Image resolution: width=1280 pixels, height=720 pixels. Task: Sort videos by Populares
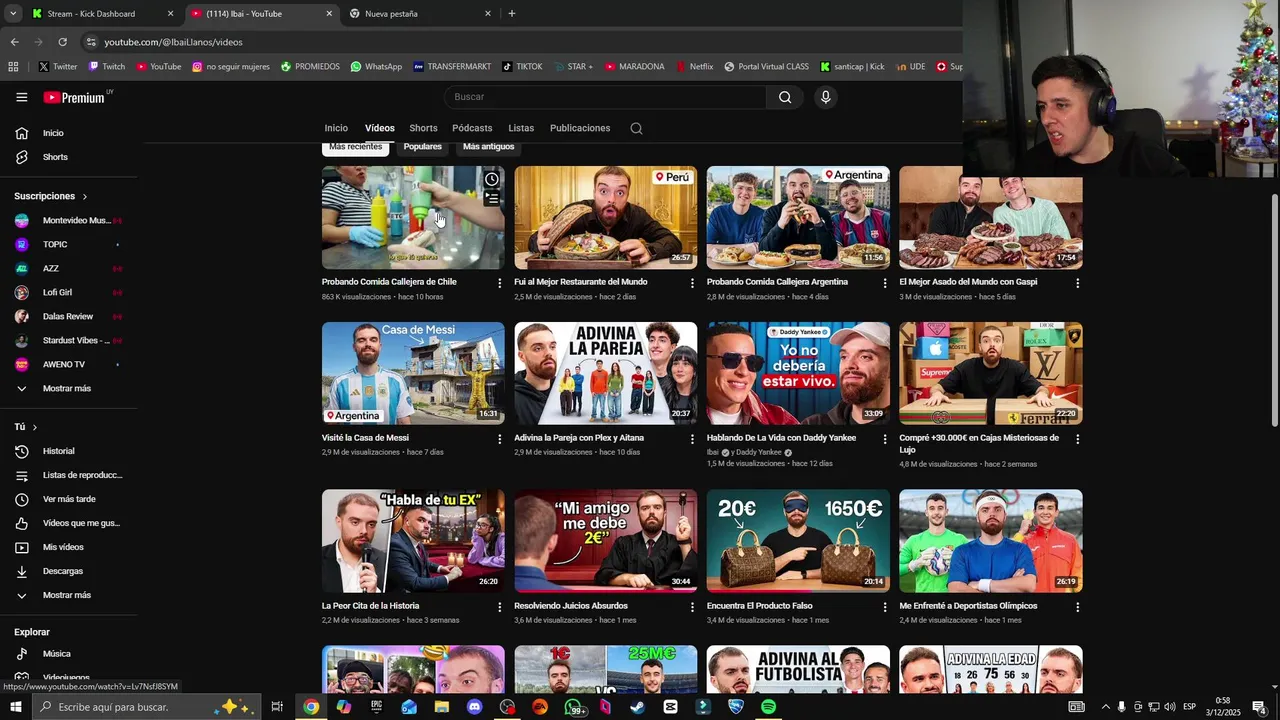coord(423,147)
